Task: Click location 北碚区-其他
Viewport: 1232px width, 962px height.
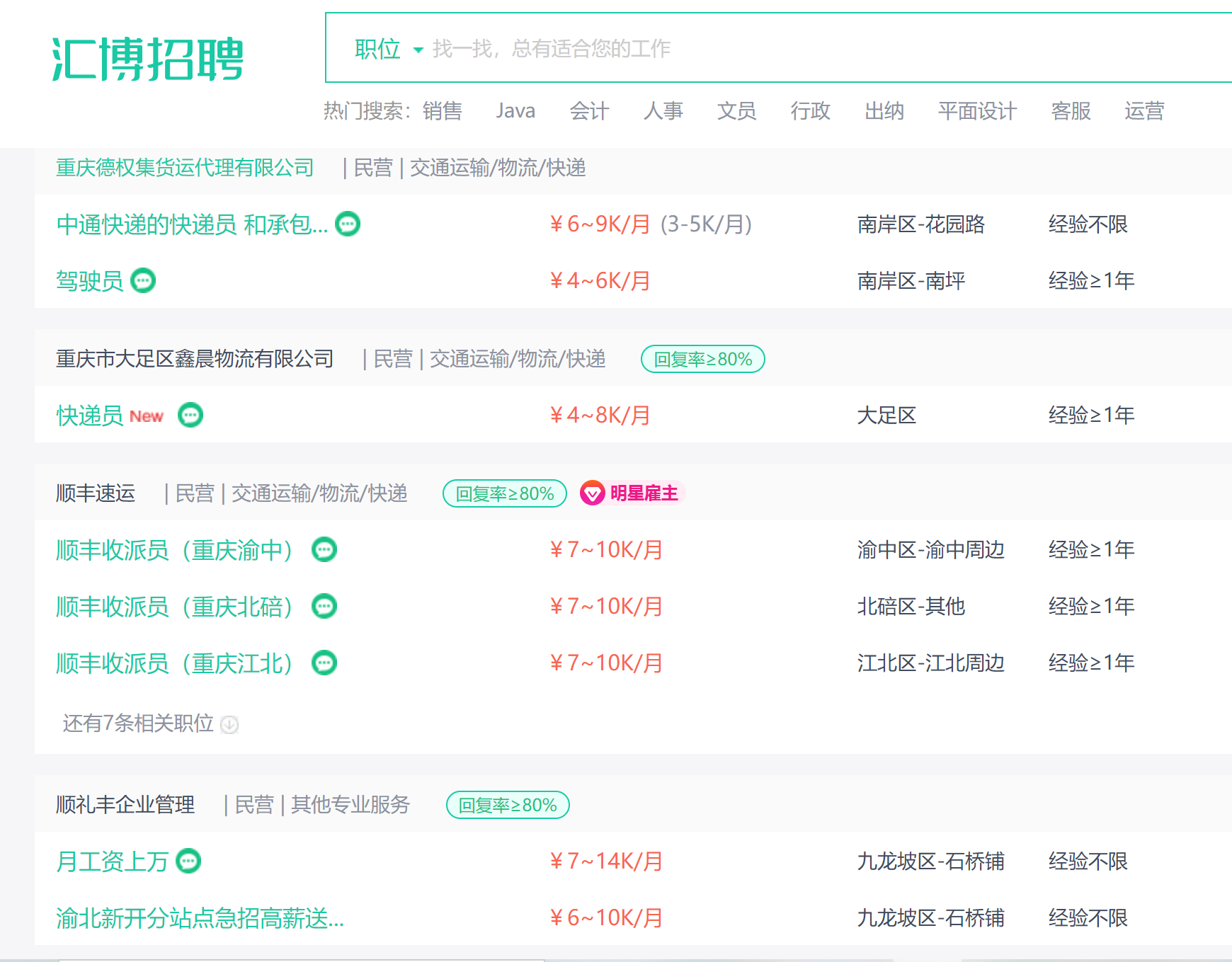Action: 911,607
